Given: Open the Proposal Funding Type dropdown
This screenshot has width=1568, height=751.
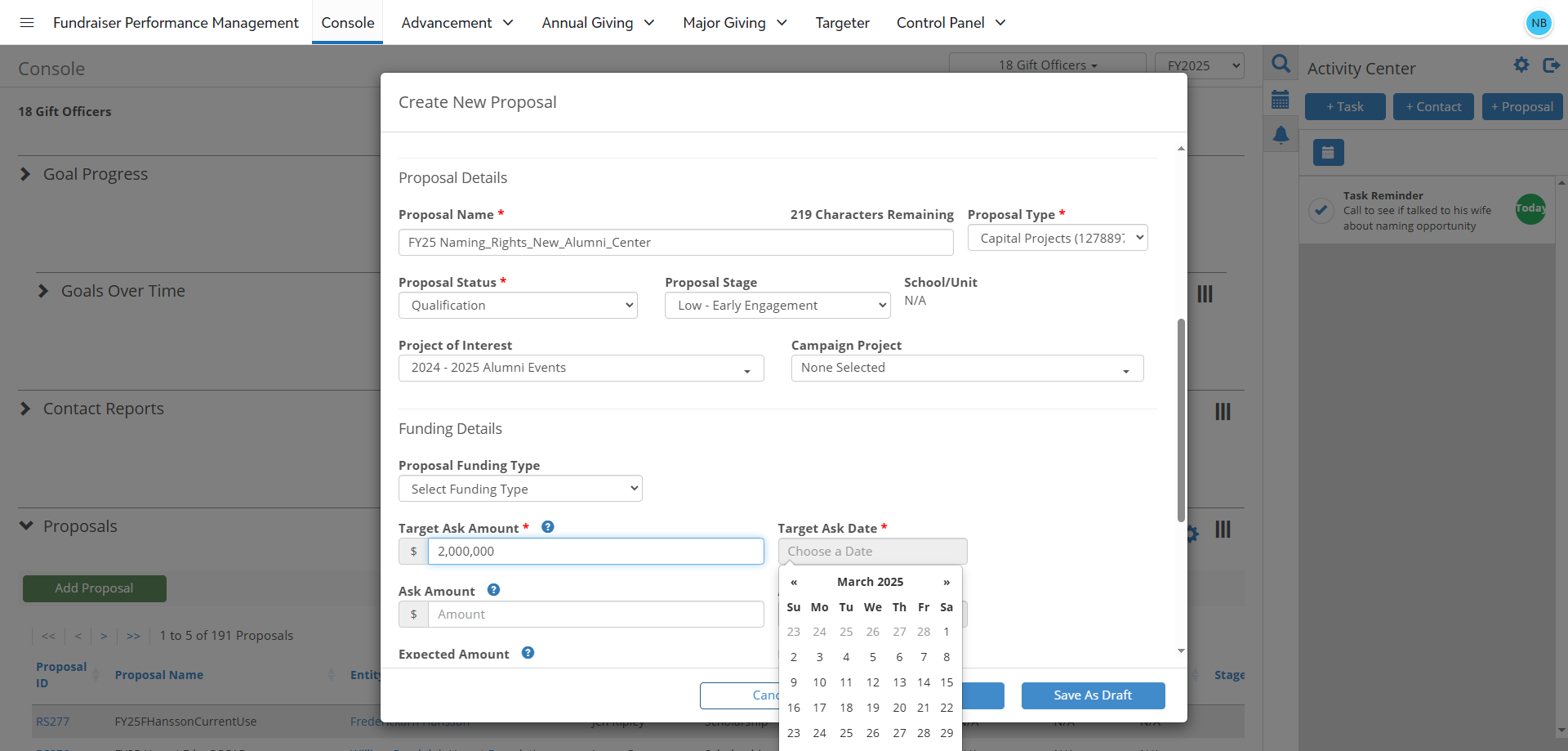Looking at the screenshot, I should (x=520, y=489).
